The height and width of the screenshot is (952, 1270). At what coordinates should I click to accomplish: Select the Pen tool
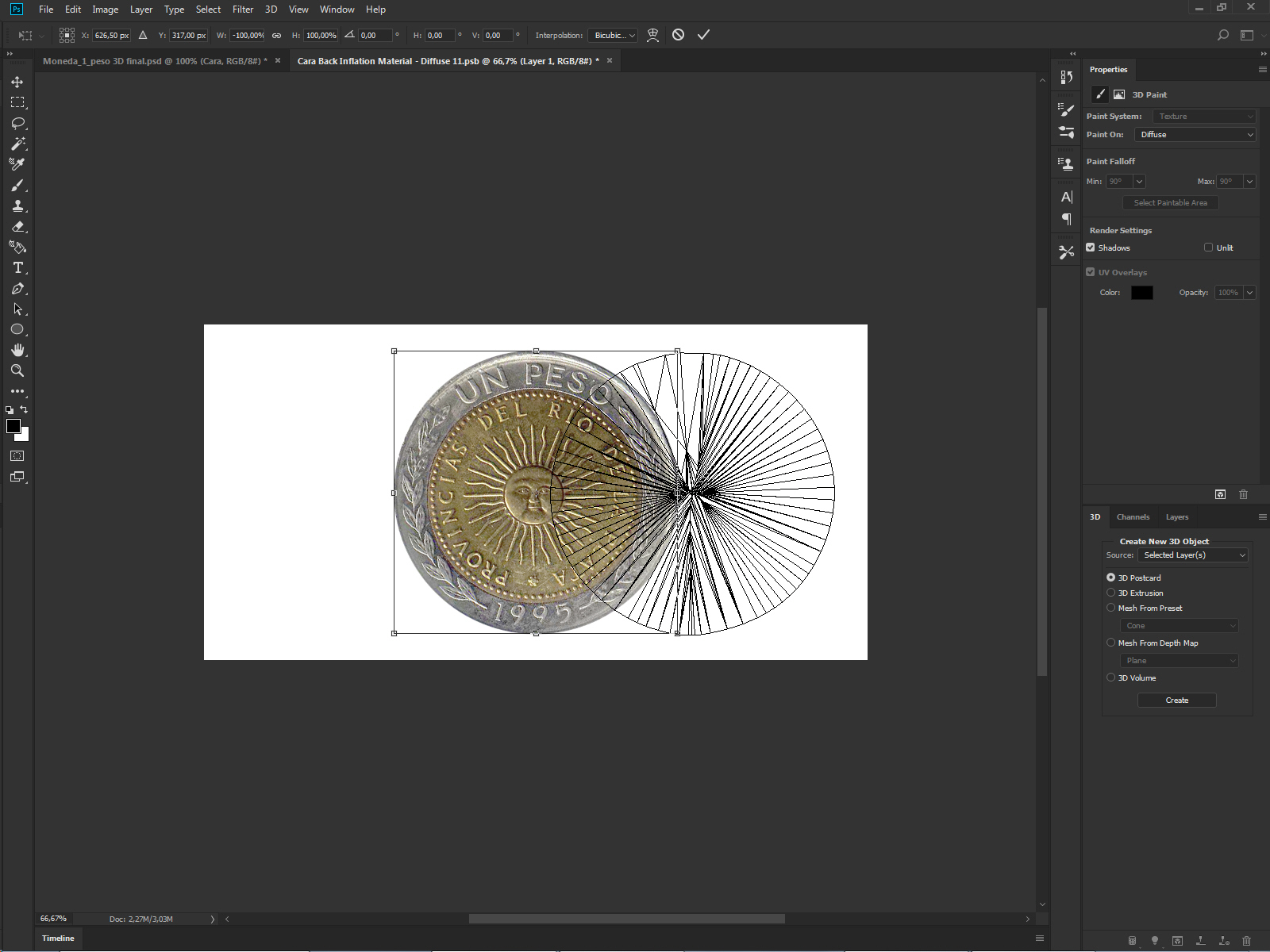(17, 289)
